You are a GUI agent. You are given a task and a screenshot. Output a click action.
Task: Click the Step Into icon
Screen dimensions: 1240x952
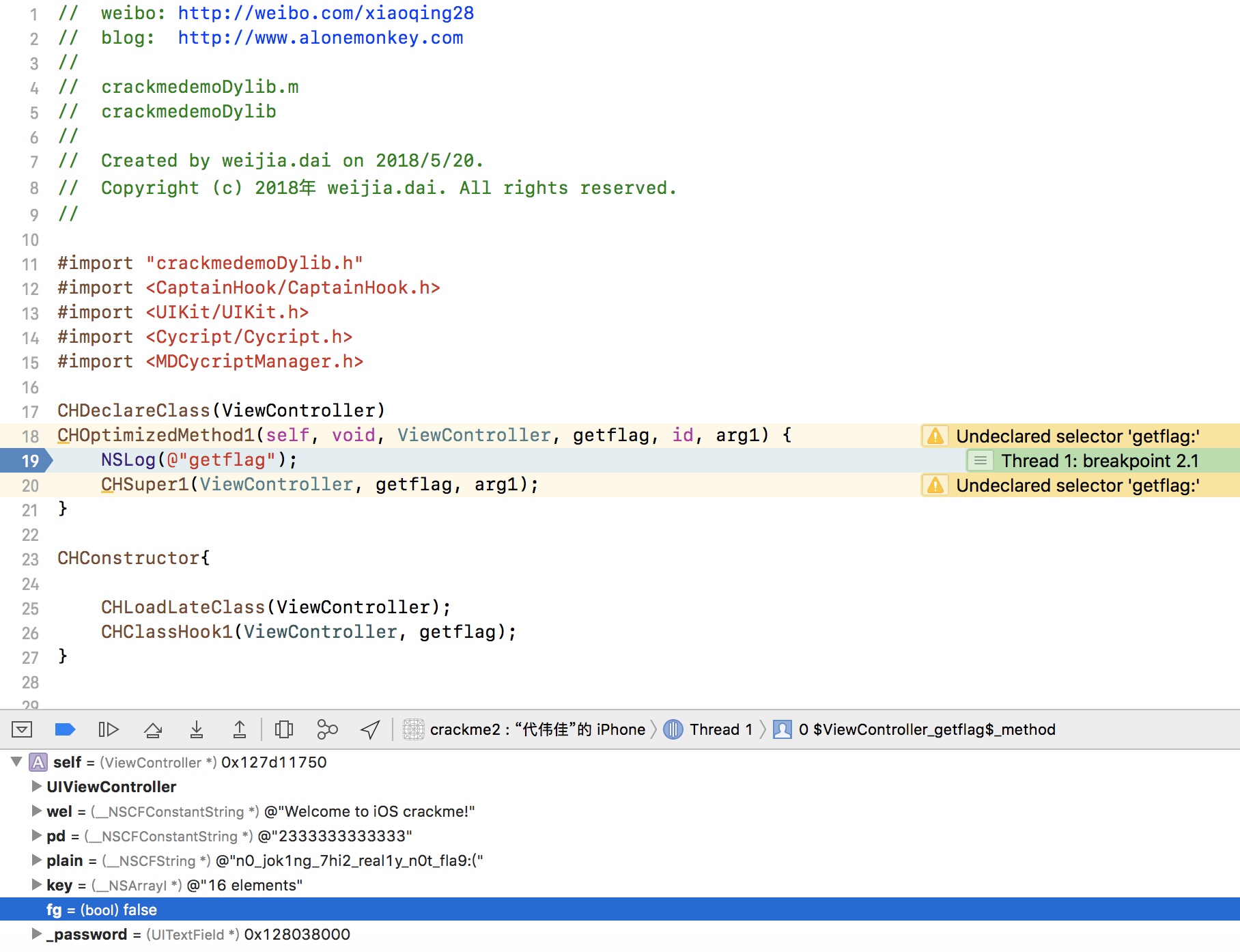coord(197,729)
